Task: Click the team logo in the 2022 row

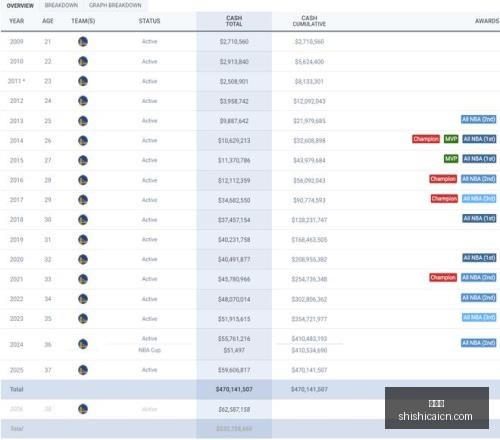Action: pyautogui.click(x=83, y=299)
